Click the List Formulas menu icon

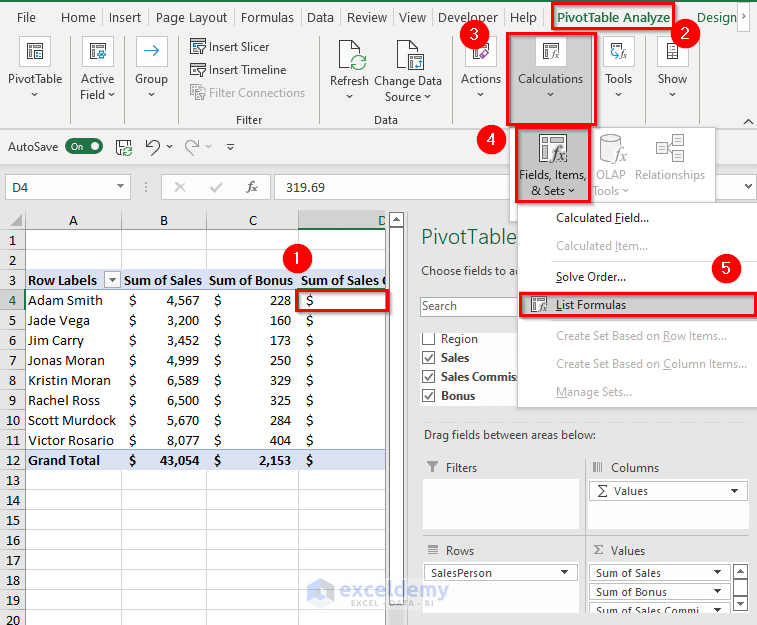[x=539, y=305]
